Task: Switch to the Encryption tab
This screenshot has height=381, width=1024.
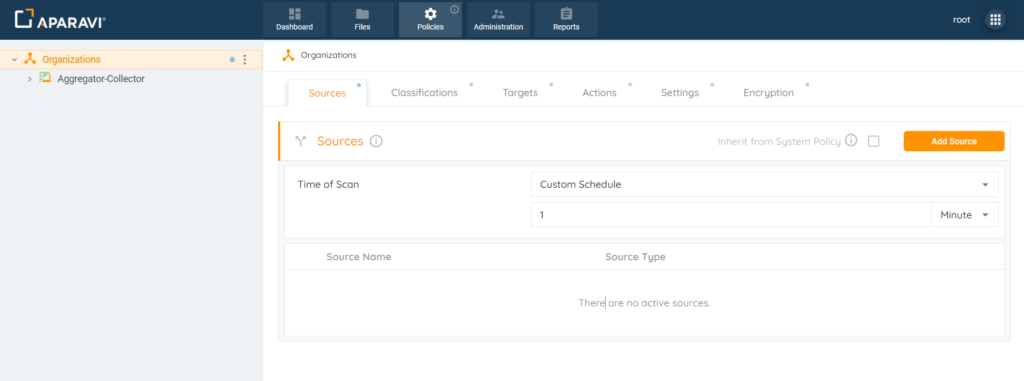Action: click(769, 93)
